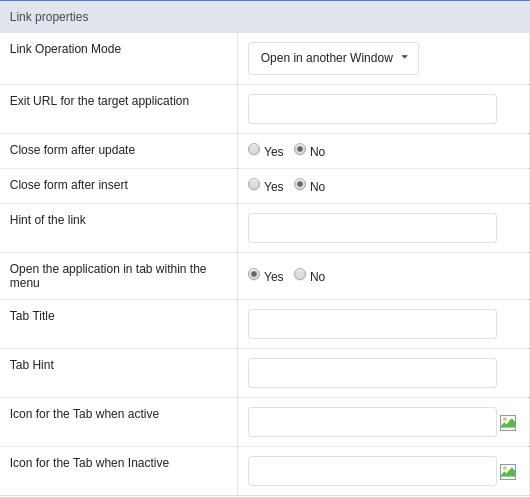Click the Link Operation Mode label
The image size is (530, 497).
(65, 49)
